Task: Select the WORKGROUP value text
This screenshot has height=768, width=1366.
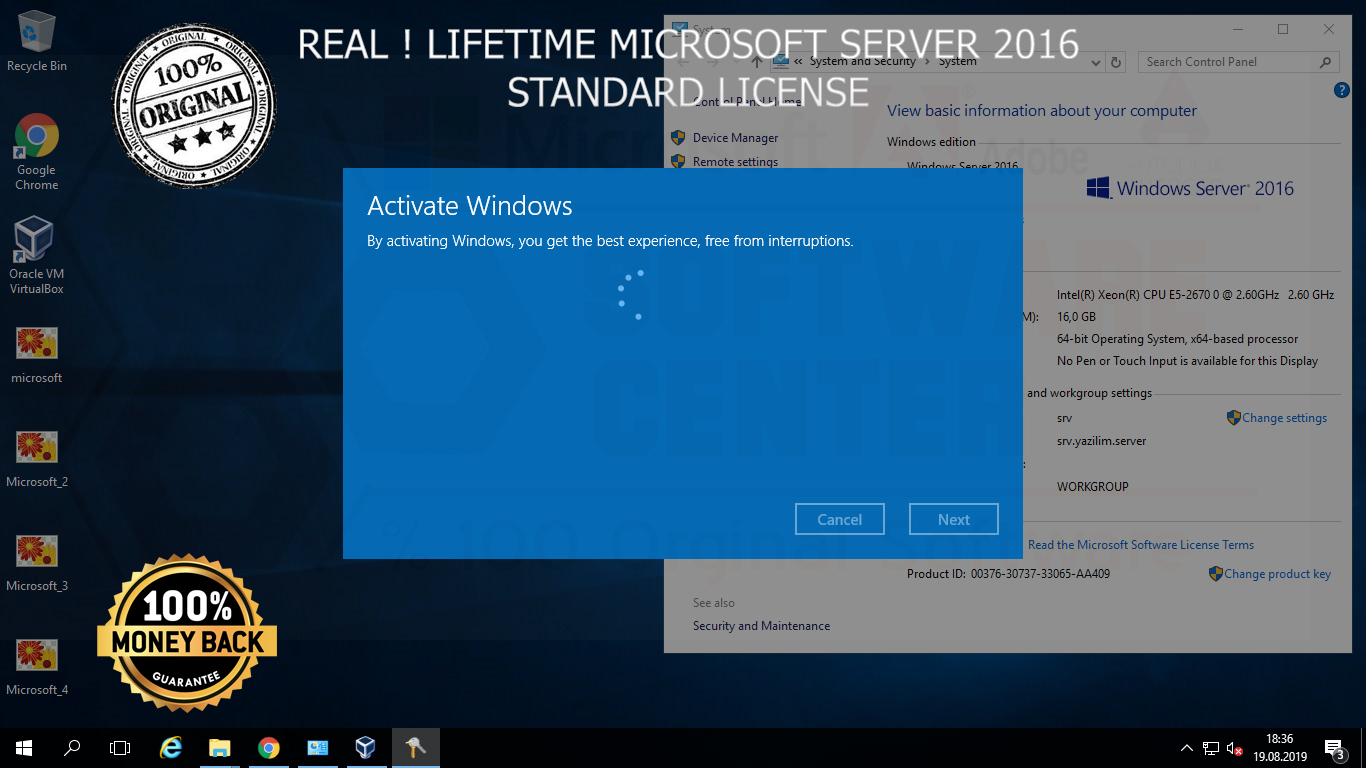Action: coord(1092,487)
